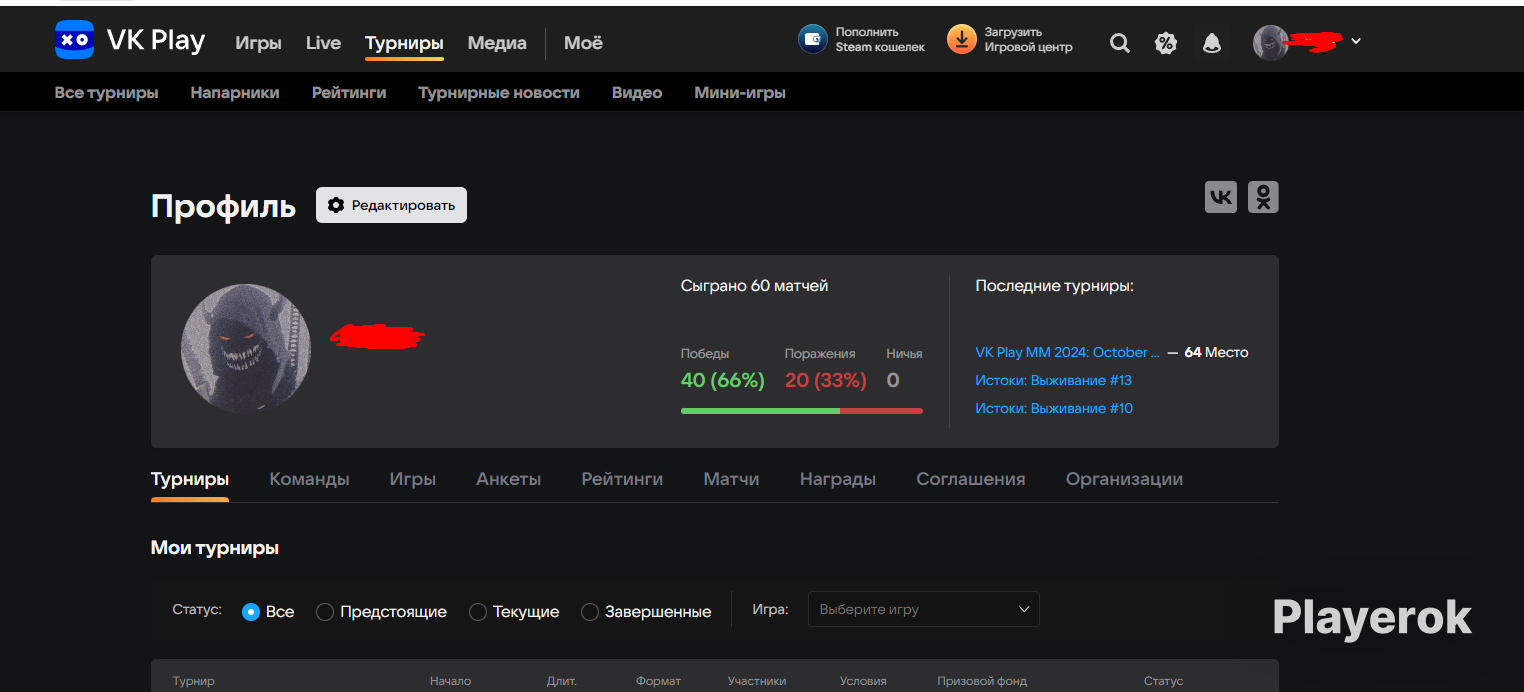Viewport: 1524px width, 692px height.
Task: Open the discounts percent badge icon
Action: click(1166, 43)
